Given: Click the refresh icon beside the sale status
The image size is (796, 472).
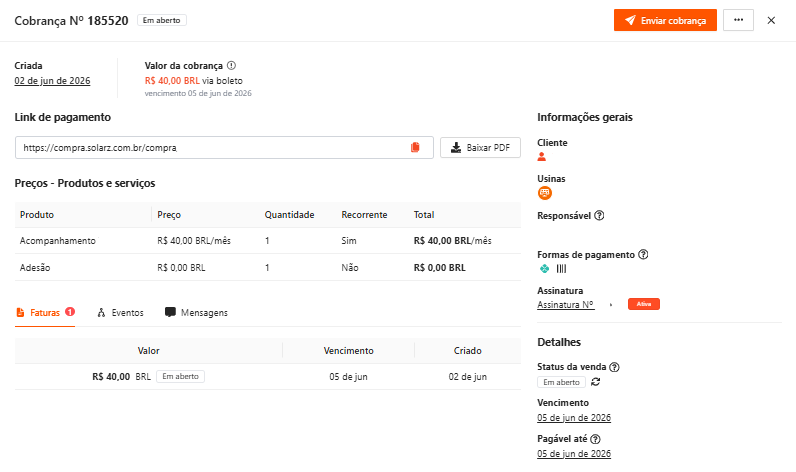Looking at the screenshot, I should click(x=595, y=382).
